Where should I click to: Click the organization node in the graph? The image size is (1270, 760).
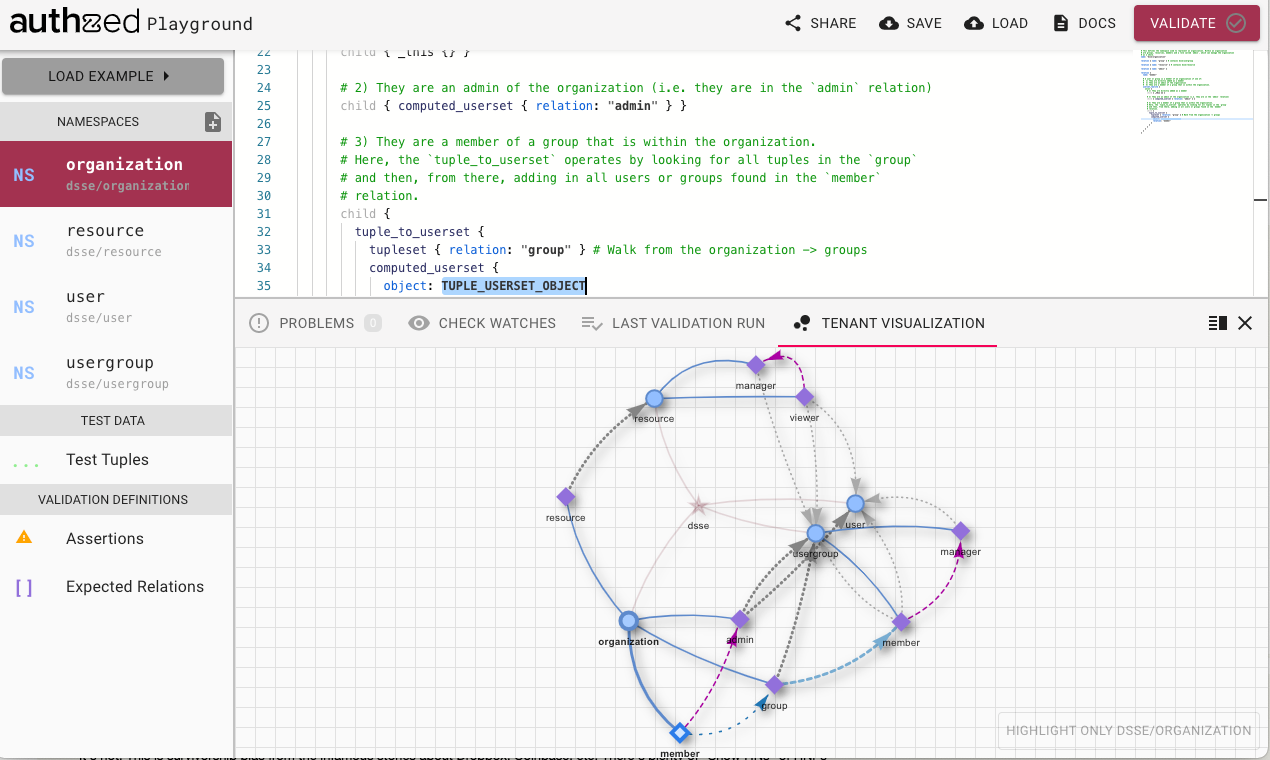click(628, 621)
